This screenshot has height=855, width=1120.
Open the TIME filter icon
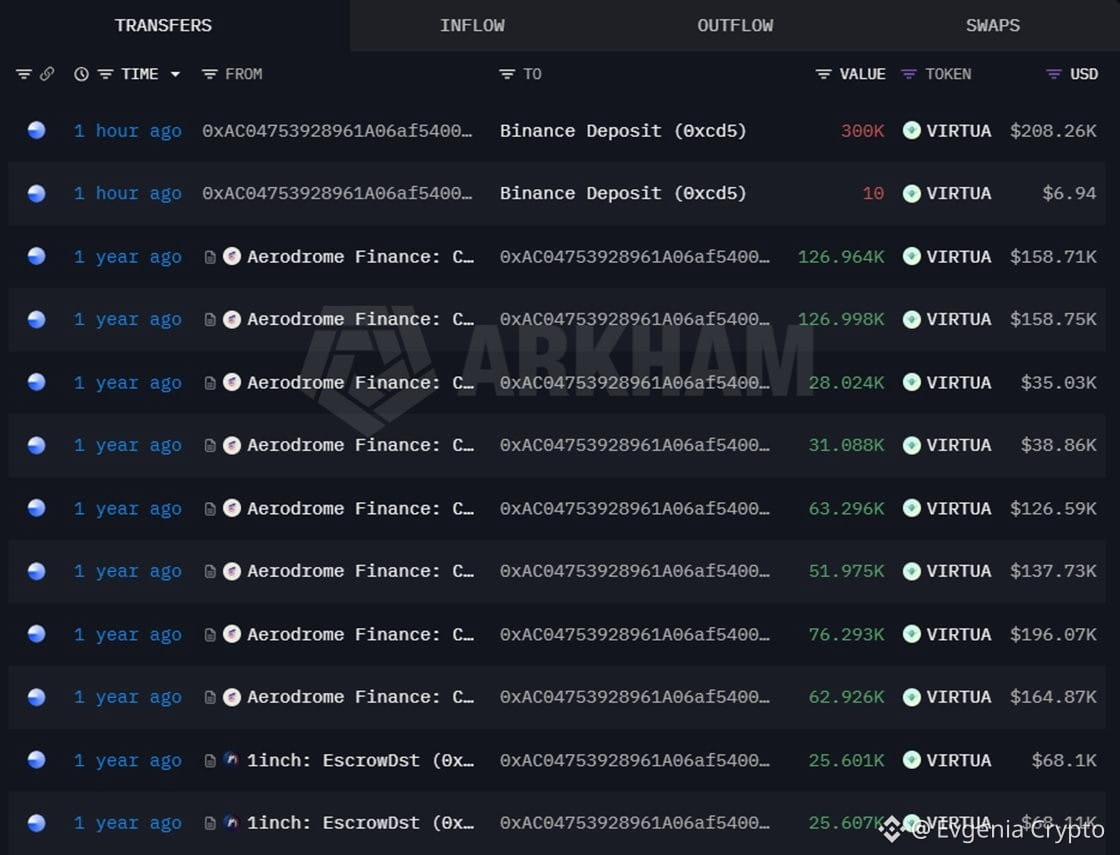point(105,74)
